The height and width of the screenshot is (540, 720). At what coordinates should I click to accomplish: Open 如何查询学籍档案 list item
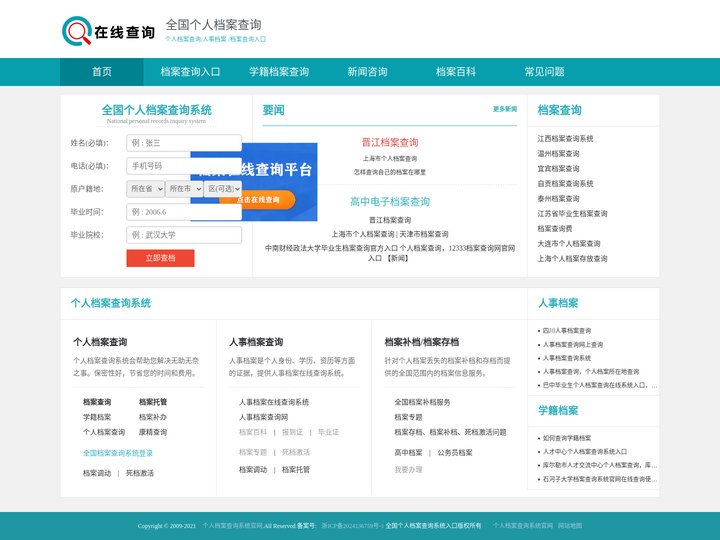point(567,438)
